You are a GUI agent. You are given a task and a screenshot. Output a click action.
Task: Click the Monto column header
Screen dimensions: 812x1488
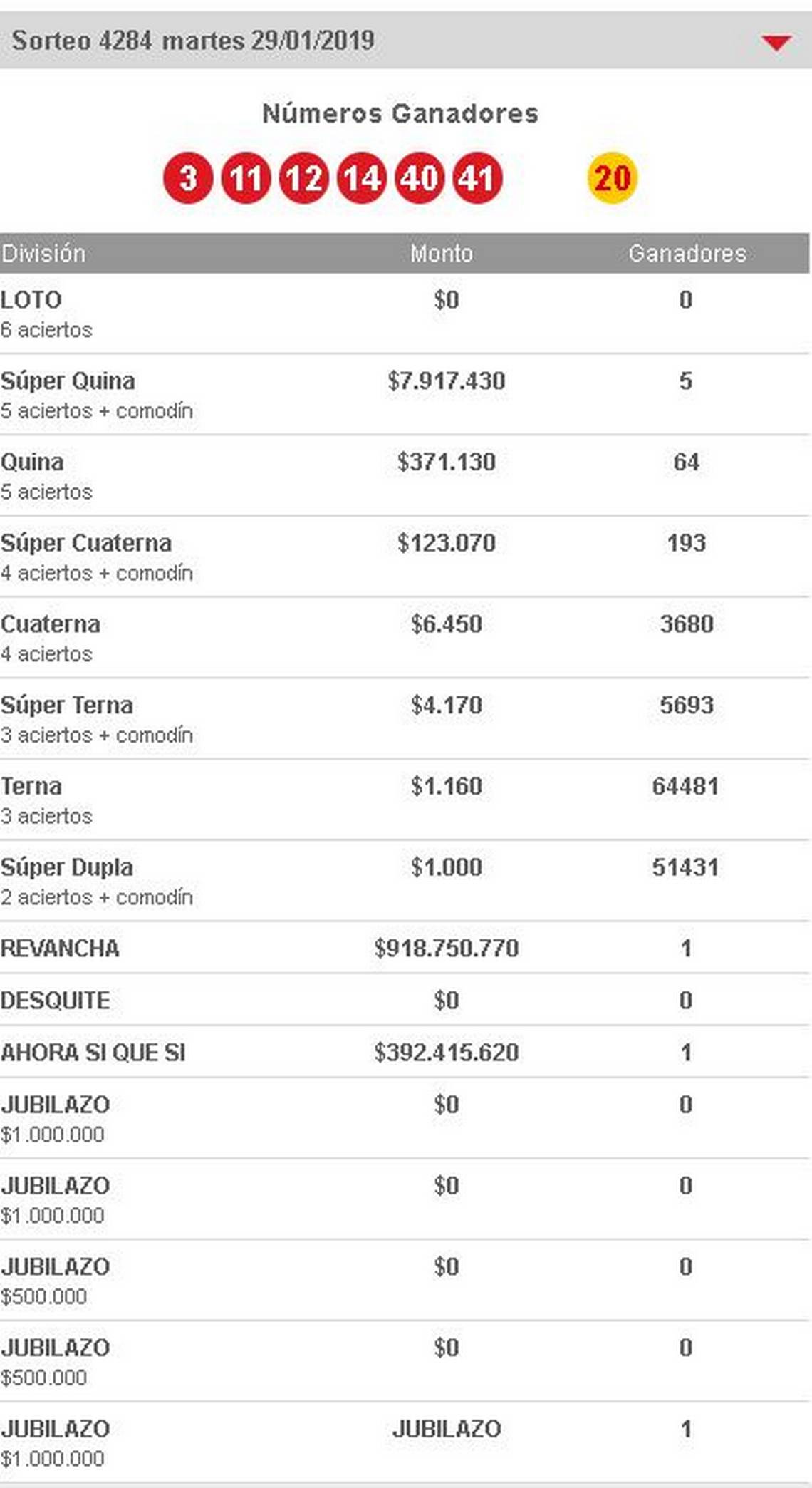(441, 254)
